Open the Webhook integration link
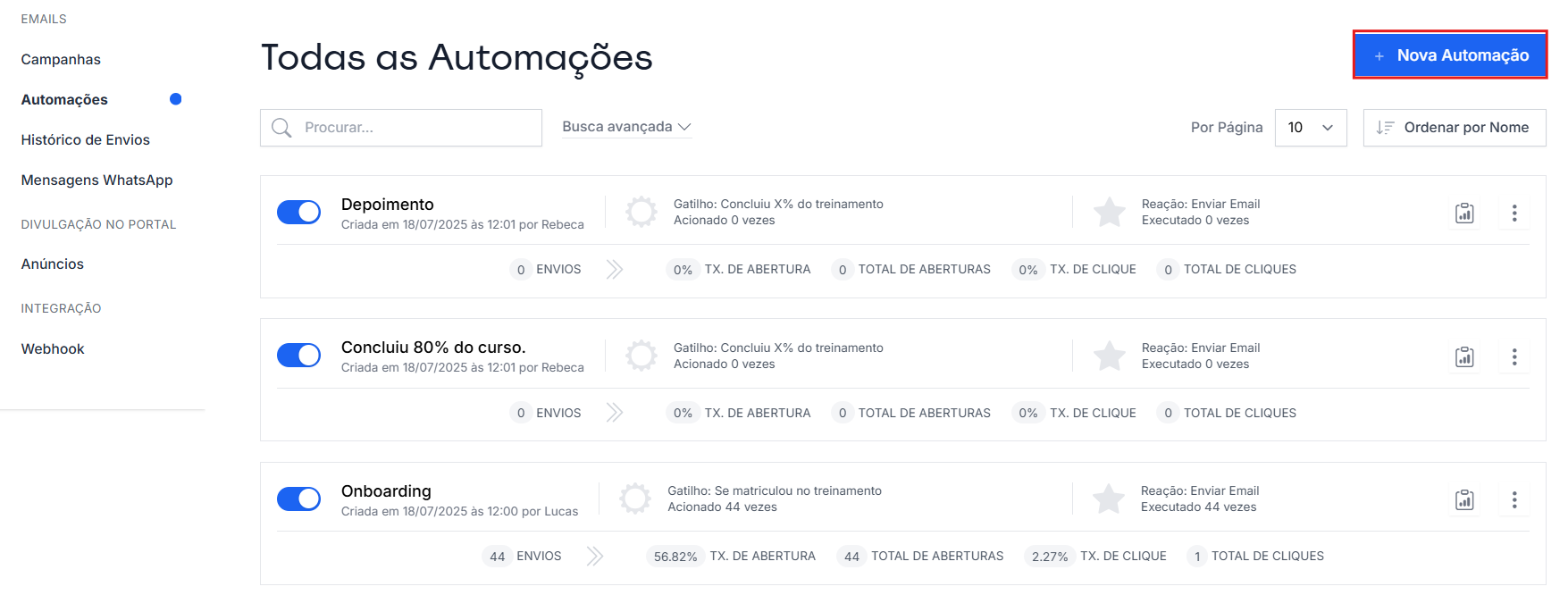The image size is (1568, 595). click(x=53, y=349)
